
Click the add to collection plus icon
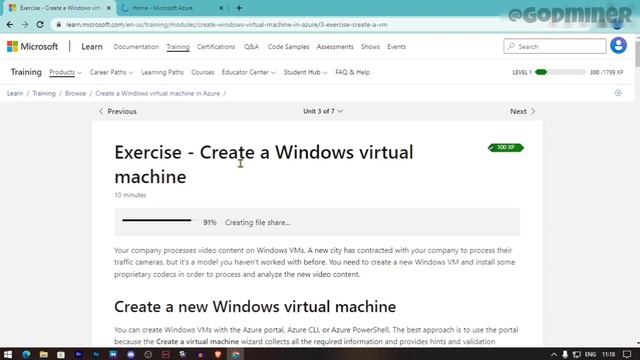618,93
